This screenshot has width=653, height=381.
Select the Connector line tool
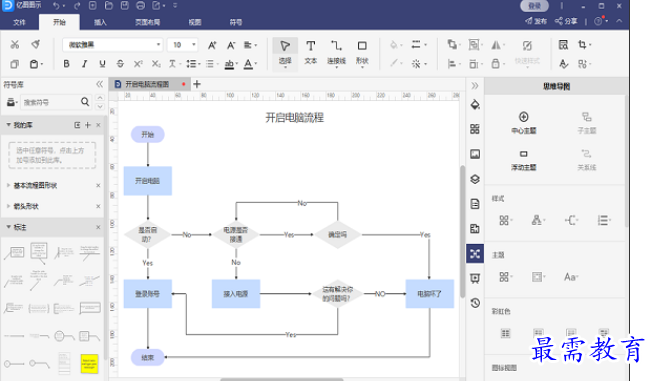pyautogui.click(x=336, y=52)
